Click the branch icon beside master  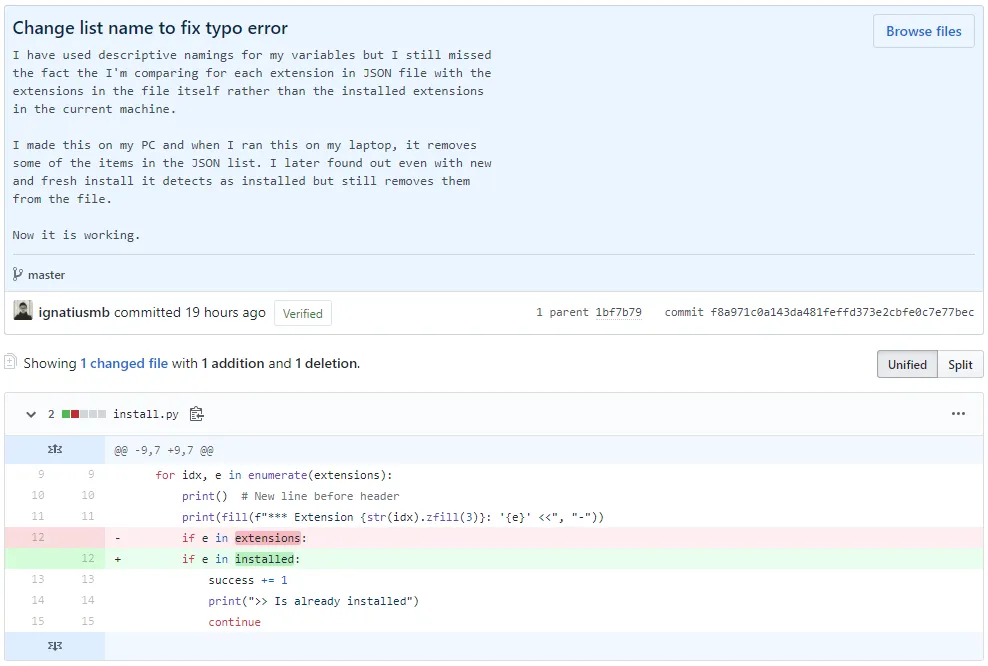(x=18, y=274)
